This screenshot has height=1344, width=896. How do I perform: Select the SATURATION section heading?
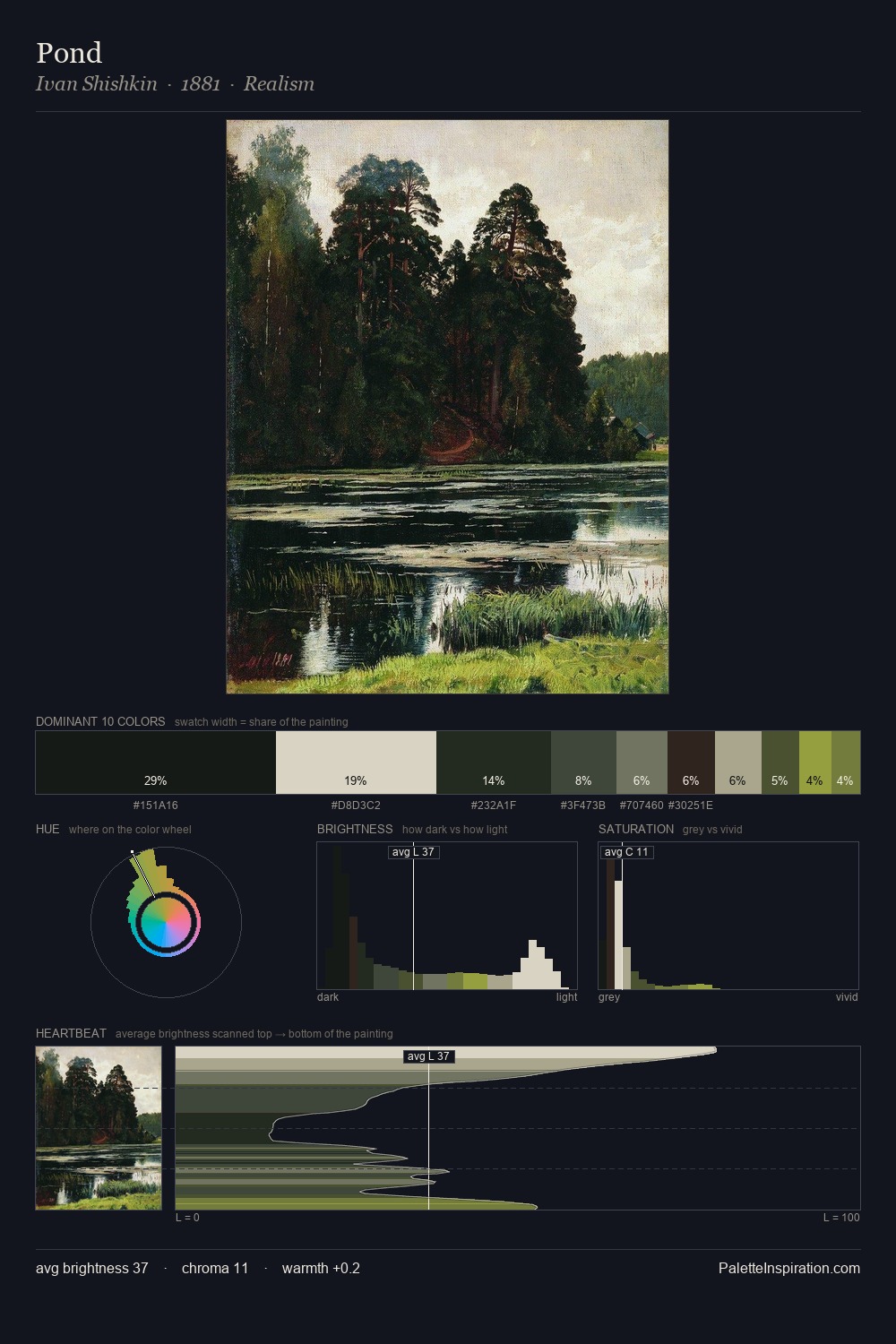coord(636,829)
